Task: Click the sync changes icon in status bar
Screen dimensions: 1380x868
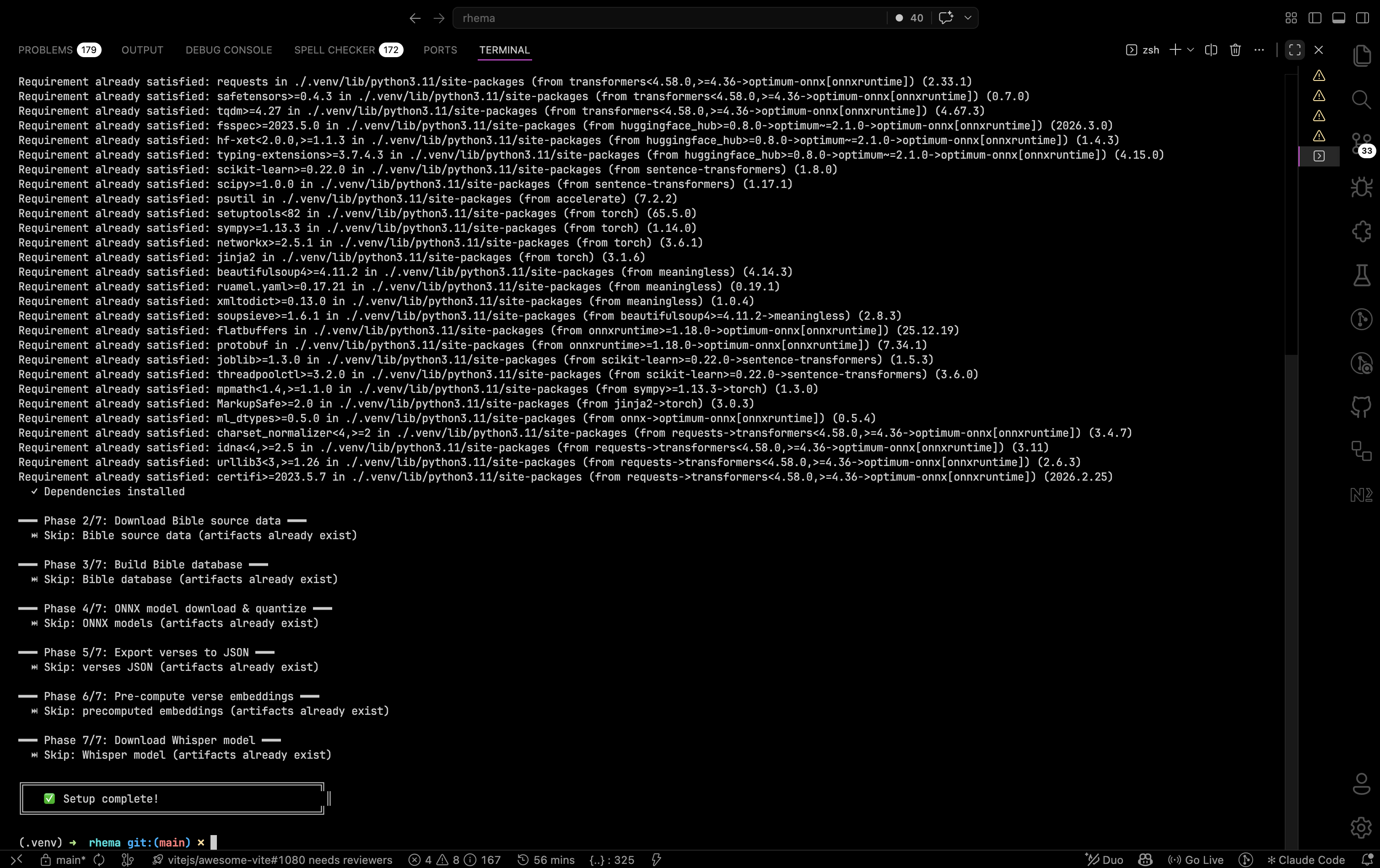Action: (x=99, y=859)
